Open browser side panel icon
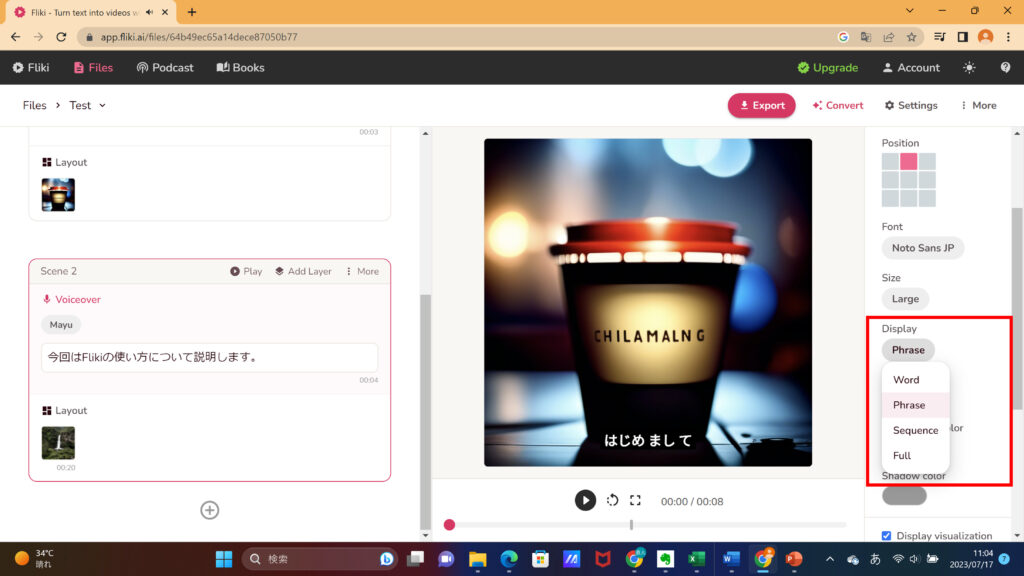Viewport: 1024px width, 576px height. (963, 37)
